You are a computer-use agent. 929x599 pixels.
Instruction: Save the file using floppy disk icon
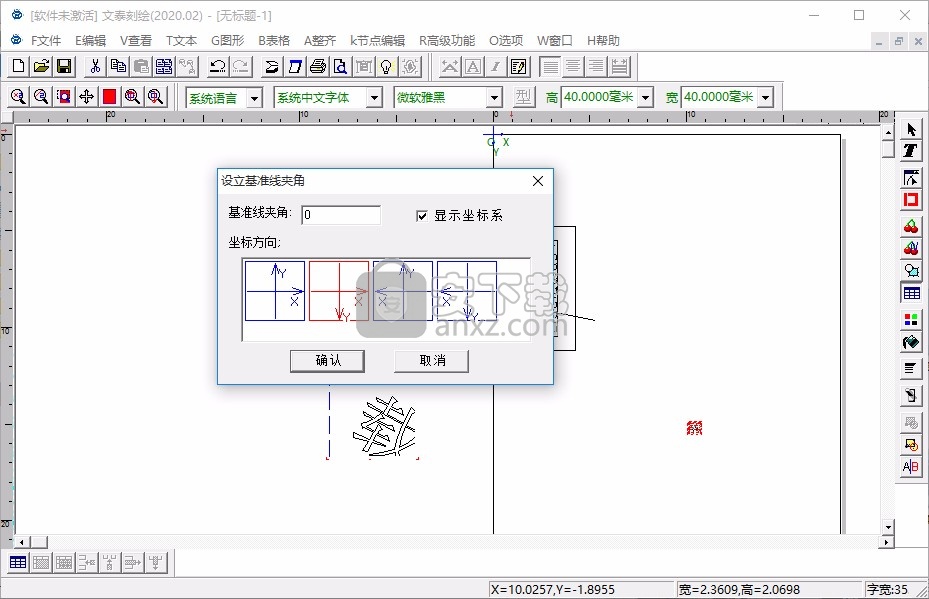tap(64, 66)
